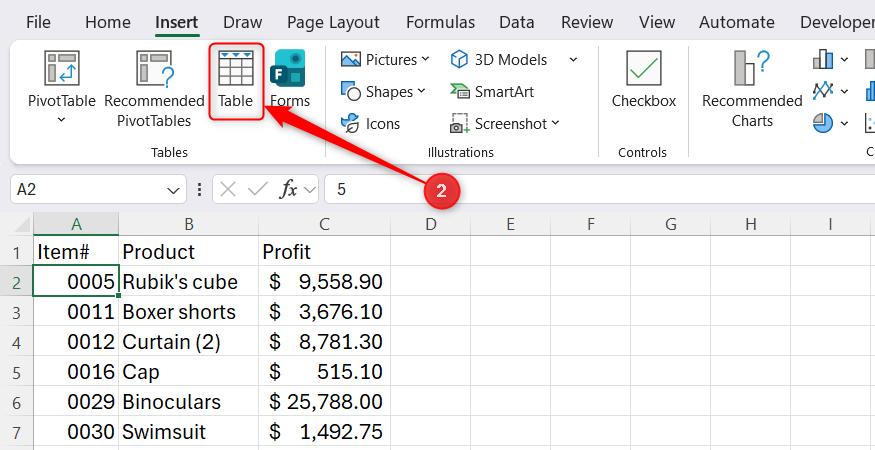Expand the Name Box dropdown
875x450 pixels.
click(x=173, y=190)
